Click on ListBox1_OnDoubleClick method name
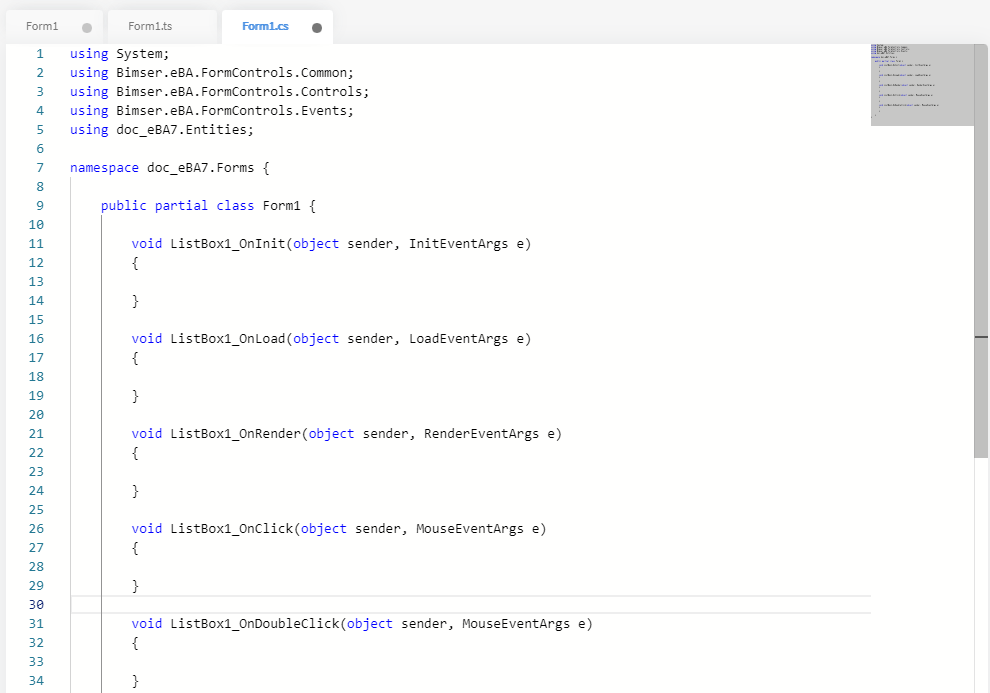This screenshot has height=693, width=990. click(254, 623)
